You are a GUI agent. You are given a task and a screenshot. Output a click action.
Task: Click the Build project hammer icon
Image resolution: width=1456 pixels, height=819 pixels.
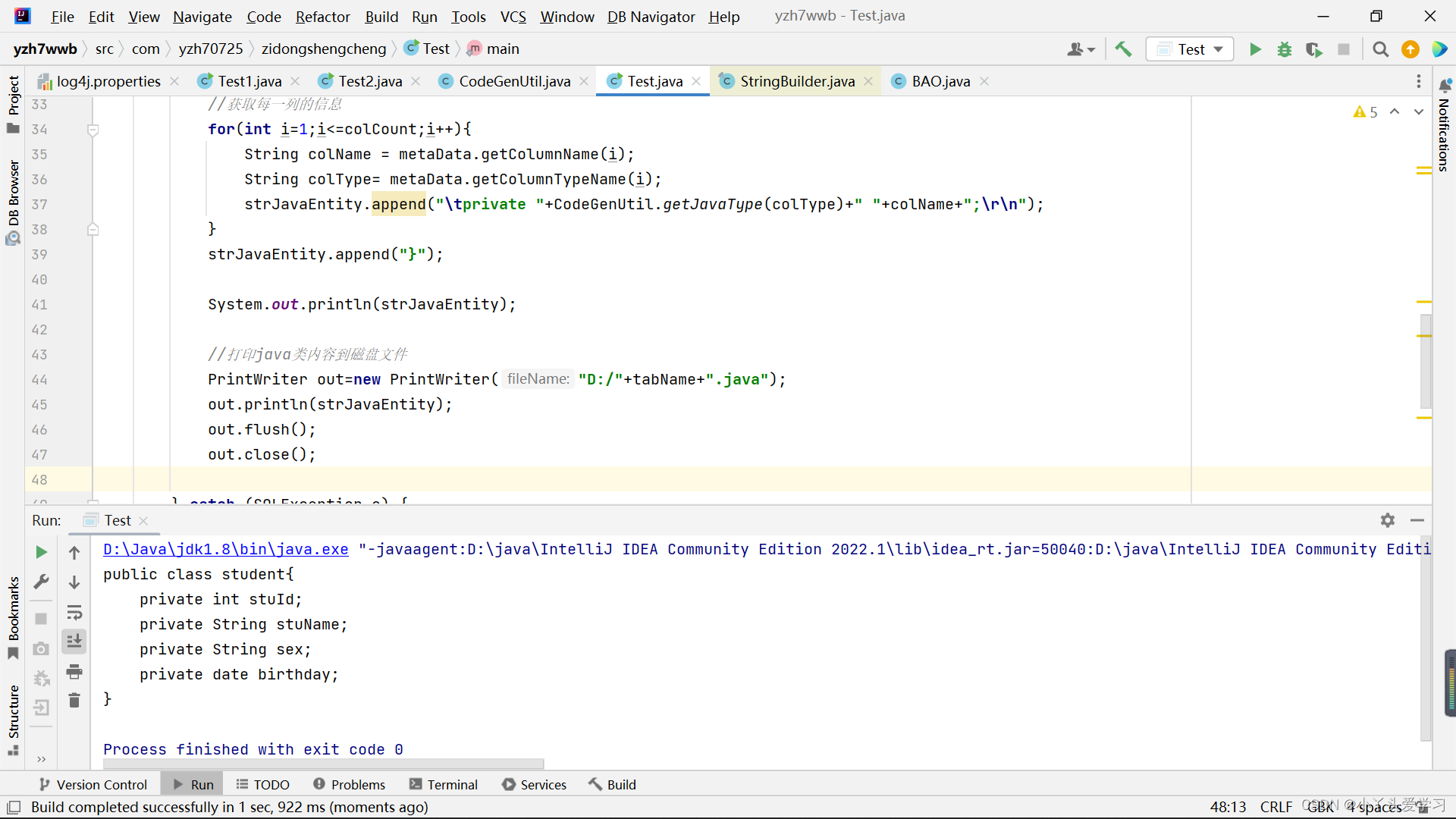point(1124,49)
